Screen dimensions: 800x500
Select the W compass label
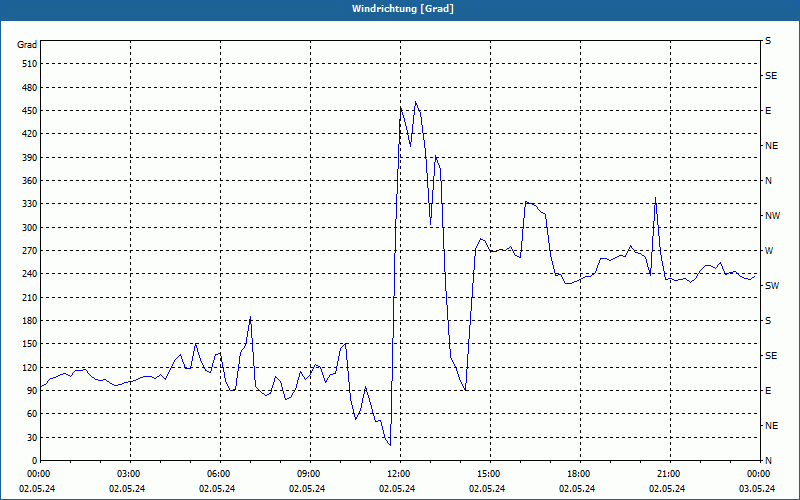(769, 251)
